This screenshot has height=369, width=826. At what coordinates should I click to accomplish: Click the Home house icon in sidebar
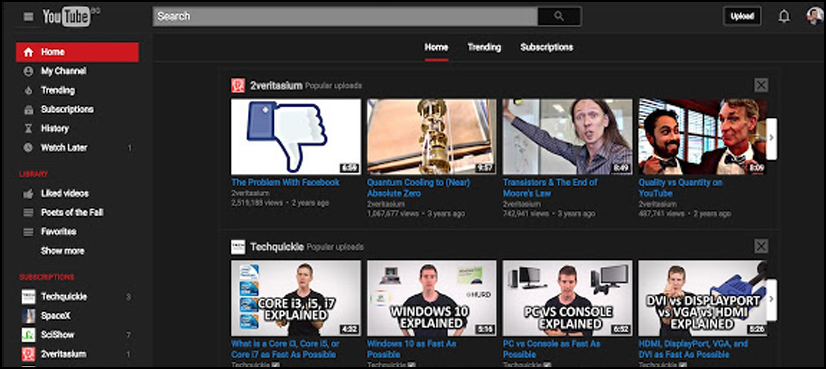pyautogui.click(x=28, y=52)
